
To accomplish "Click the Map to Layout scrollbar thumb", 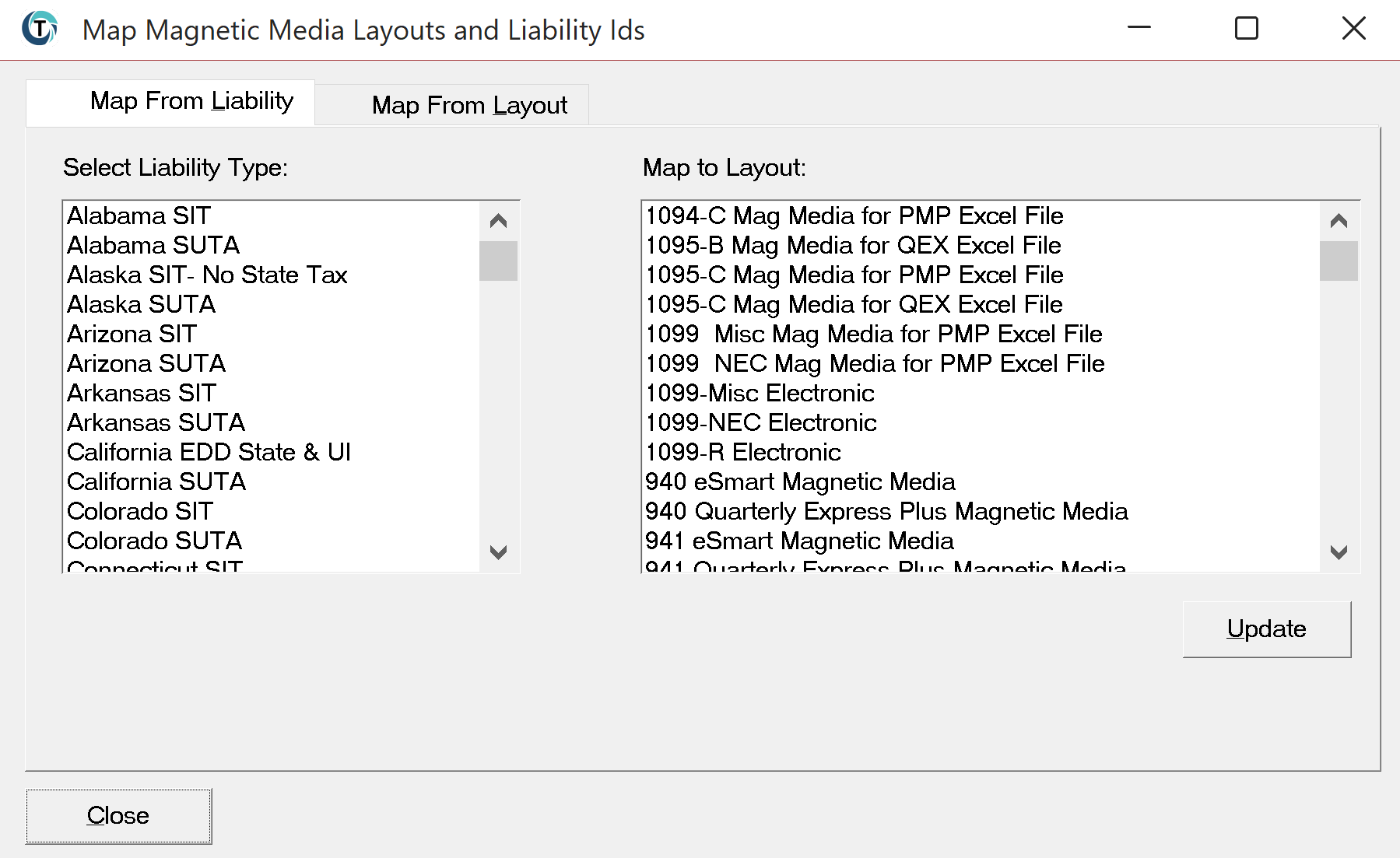I will [x=1339, y=261].
